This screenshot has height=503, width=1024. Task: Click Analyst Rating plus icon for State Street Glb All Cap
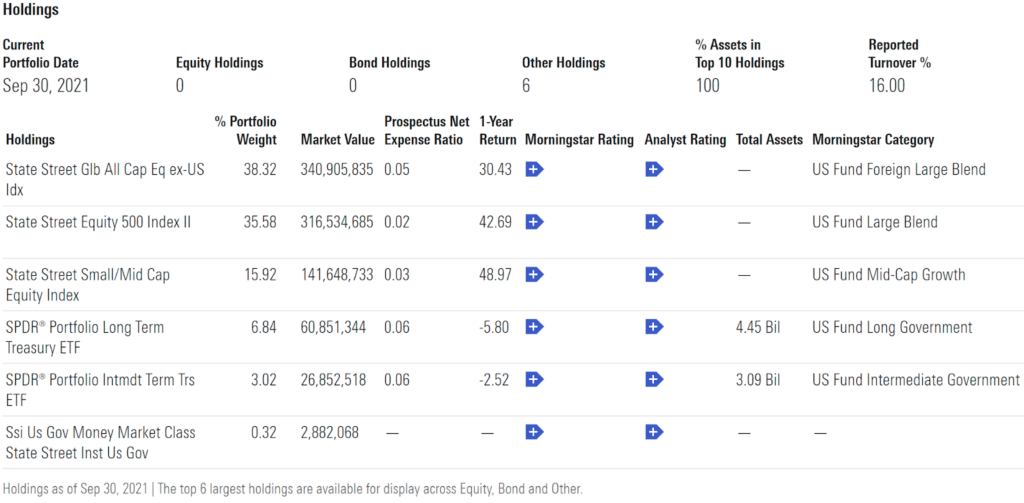pyautogui.click(x=654, y=170)
